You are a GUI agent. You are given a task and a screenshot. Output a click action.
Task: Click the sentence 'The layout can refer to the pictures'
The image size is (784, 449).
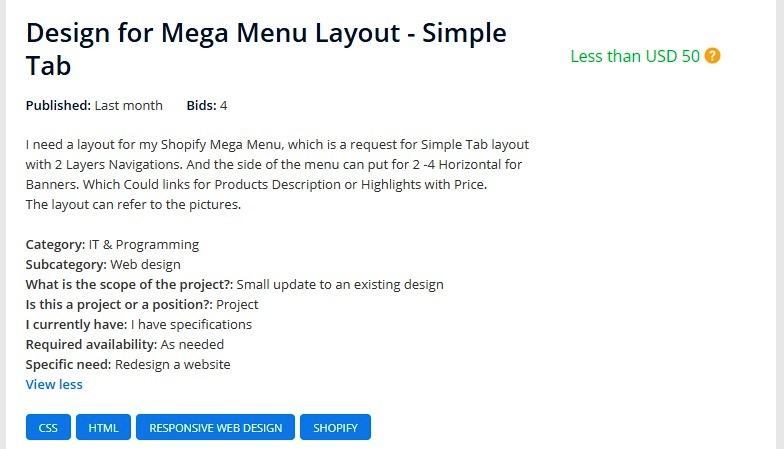click(x=134, y=205)
